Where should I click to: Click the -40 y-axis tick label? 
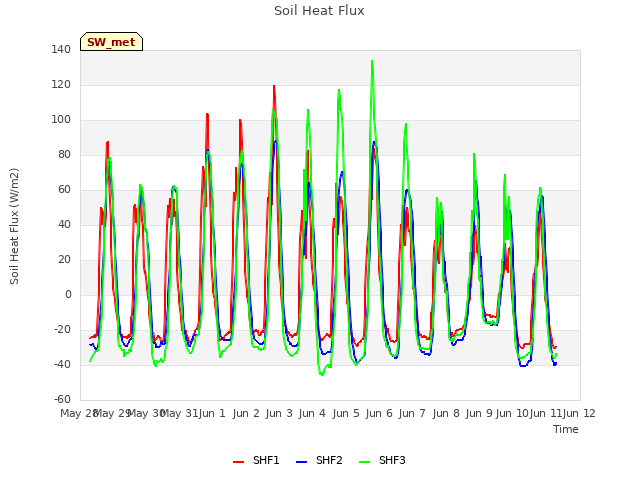click(62, 364)
